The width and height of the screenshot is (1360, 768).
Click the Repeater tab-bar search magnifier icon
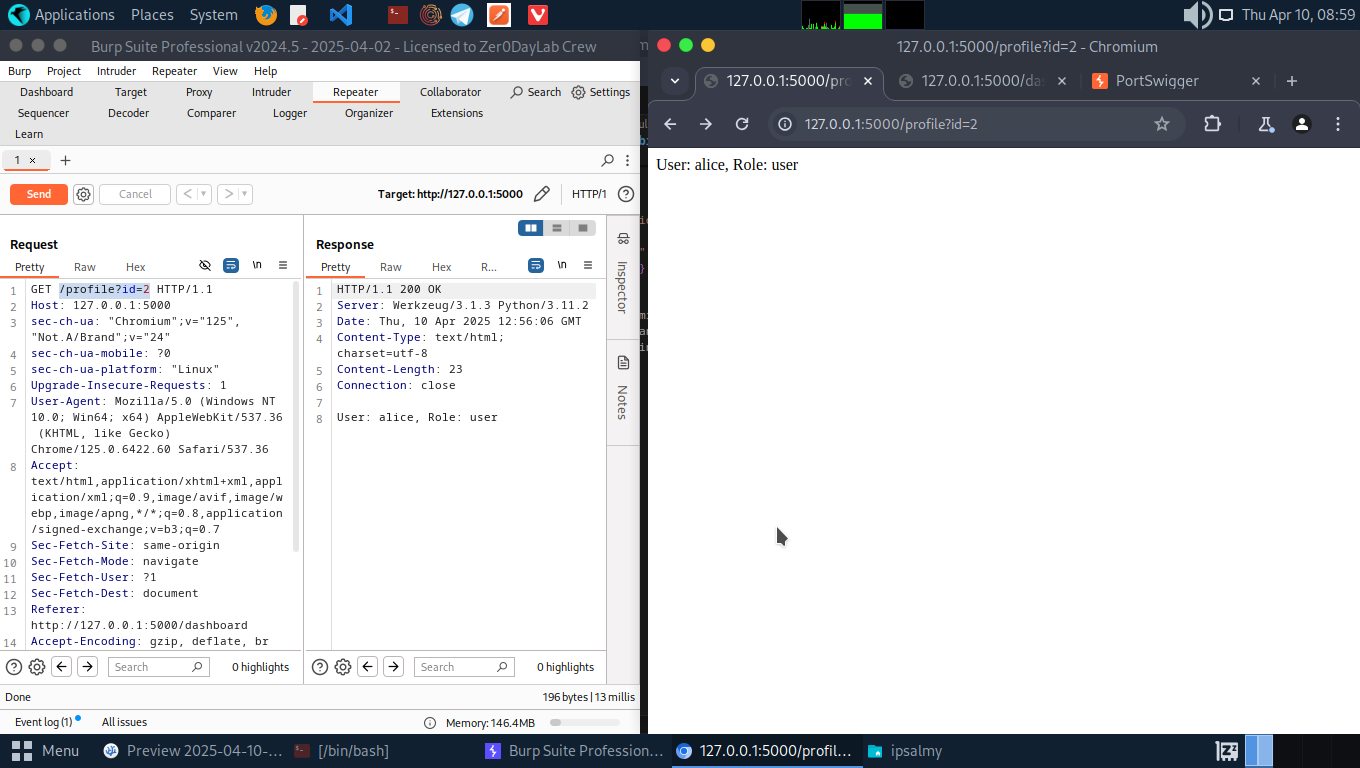(607, 160)
